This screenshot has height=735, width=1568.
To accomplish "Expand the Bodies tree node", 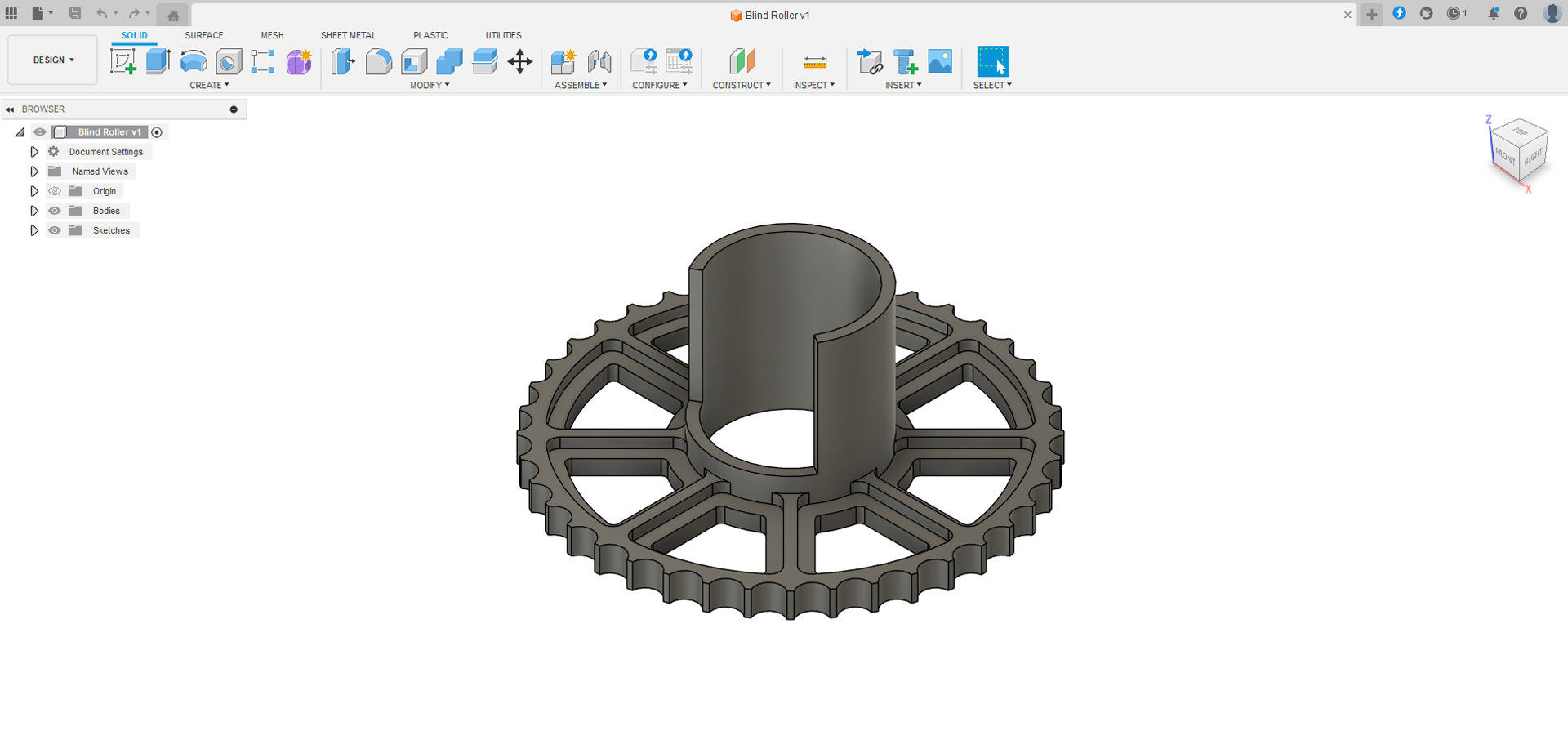I will point(34,211).
